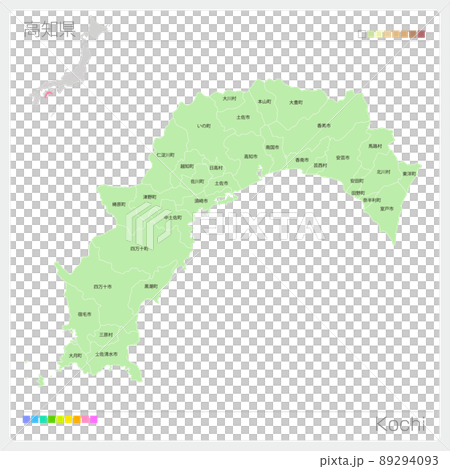Click the 三原村 label on the map
This screenshot has width=450, height=469.
pyautogui.click(x=106, y=334)
